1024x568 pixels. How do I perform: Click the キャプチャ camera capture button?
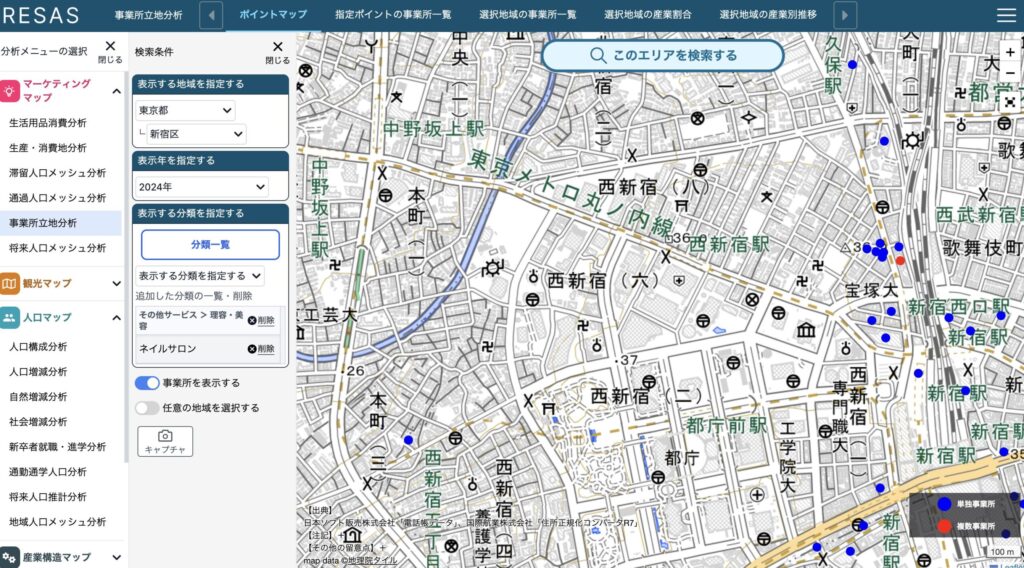pos(165,441)
